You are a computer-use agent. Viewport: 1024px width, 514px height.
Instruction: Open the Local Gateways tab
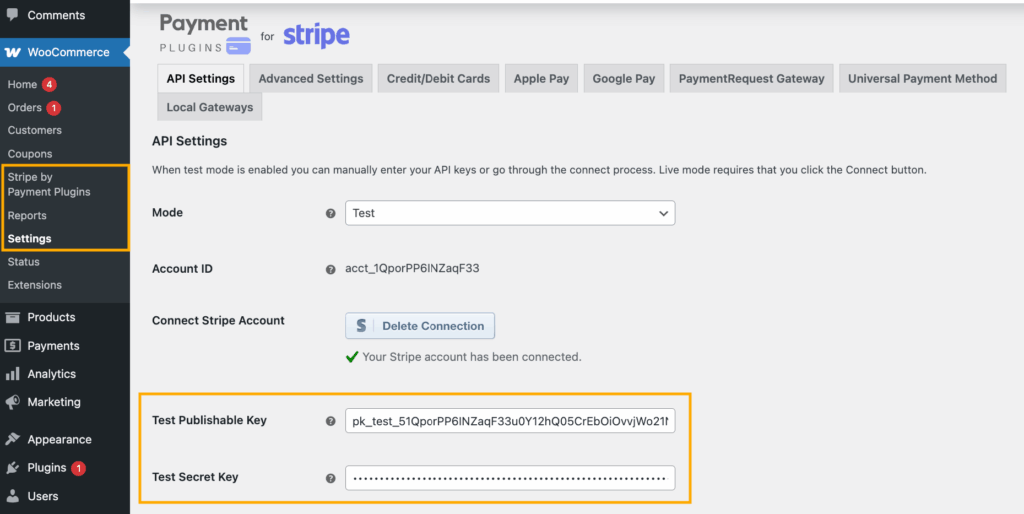(210, 107)
